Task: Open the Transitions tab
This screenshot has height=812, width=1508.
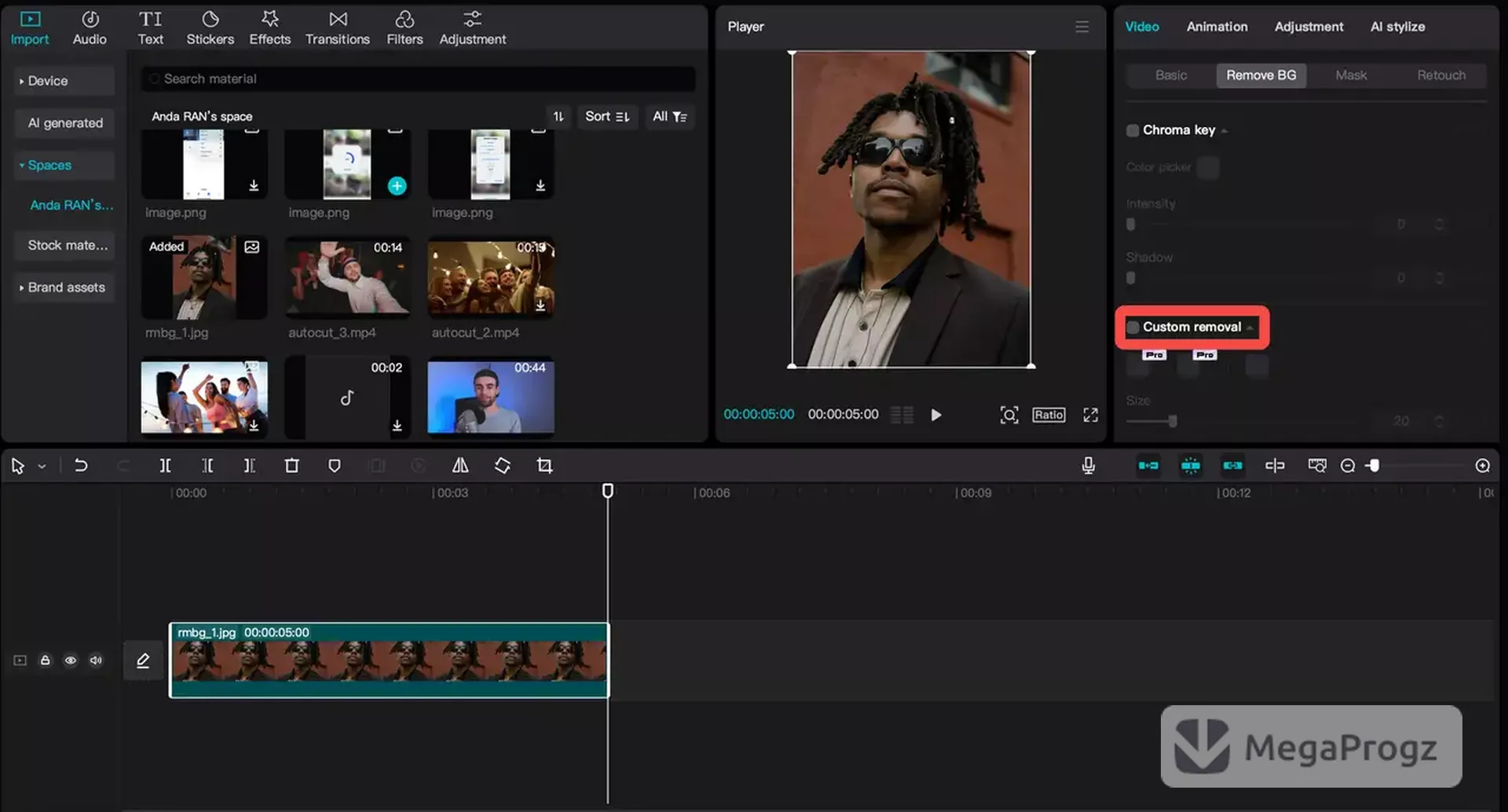Action: (x=337, y=28)
